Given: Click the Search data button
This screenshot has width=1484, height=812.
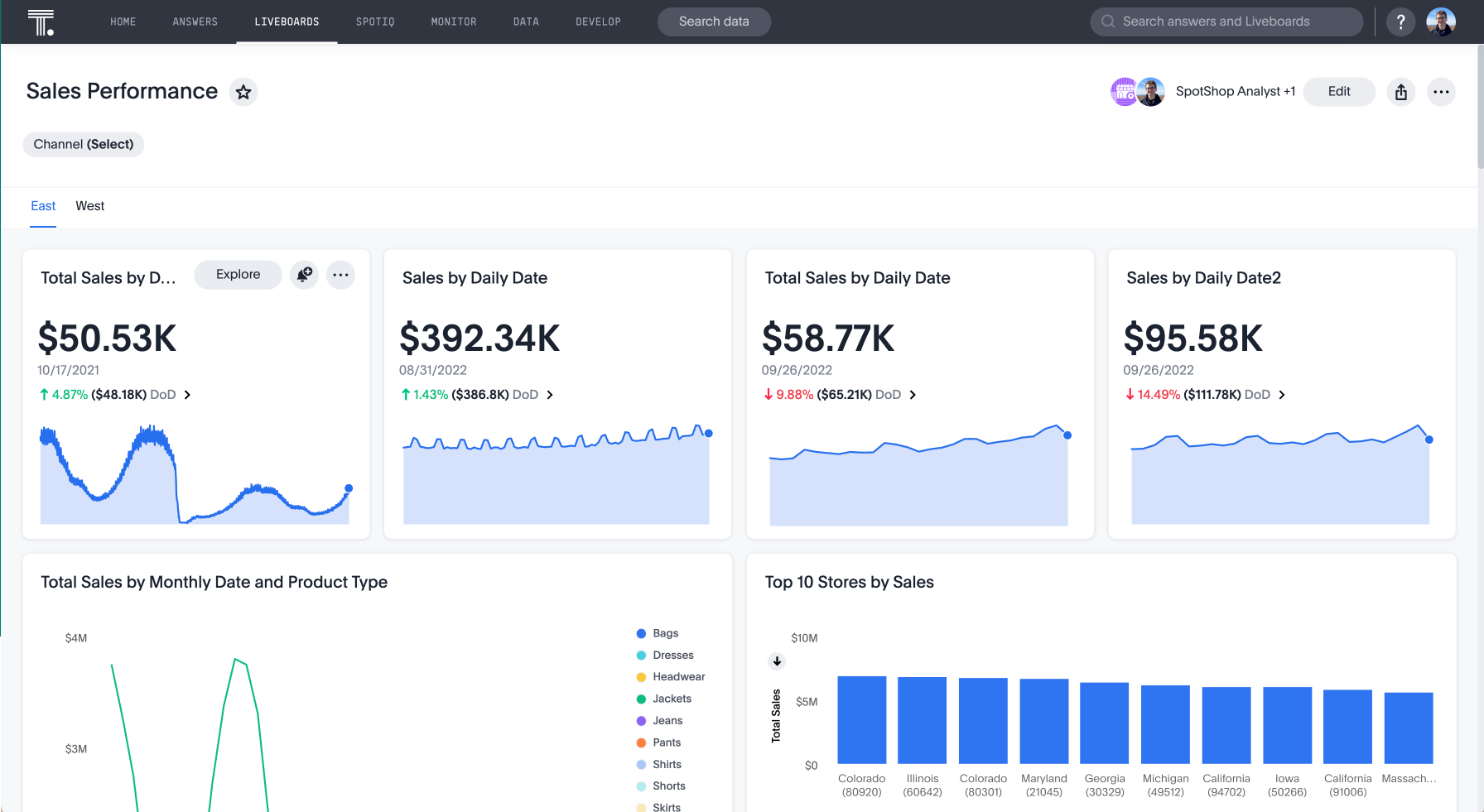Looking at the screenshot, I should [x=714, y=22].
